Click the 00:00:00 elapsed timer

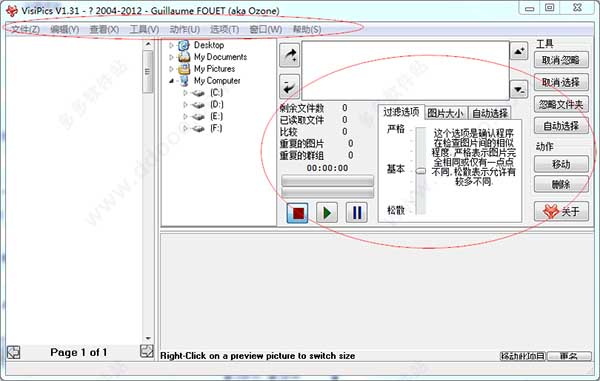(x=327, y=168)
